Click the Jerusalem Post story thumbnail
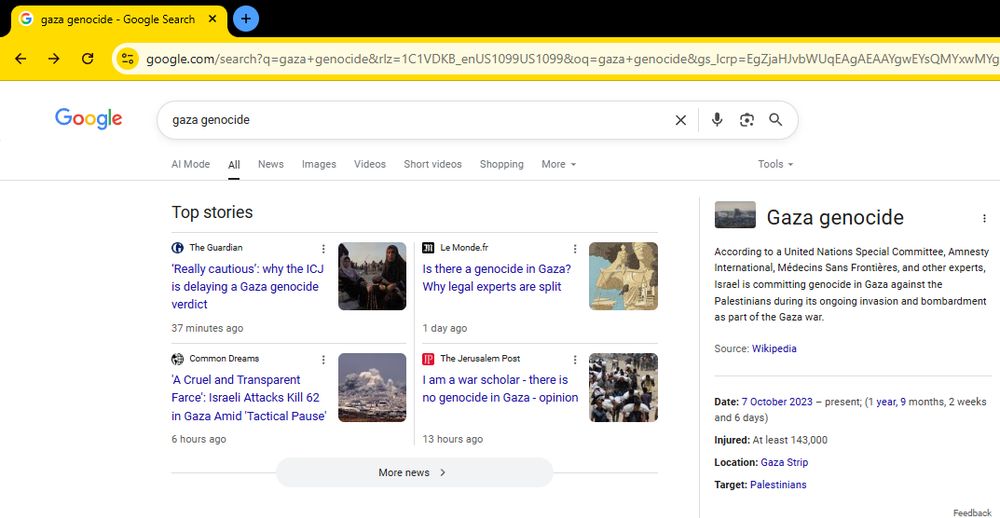The width and height of the screenshot is (1000, 518). (x=623, y=387)
